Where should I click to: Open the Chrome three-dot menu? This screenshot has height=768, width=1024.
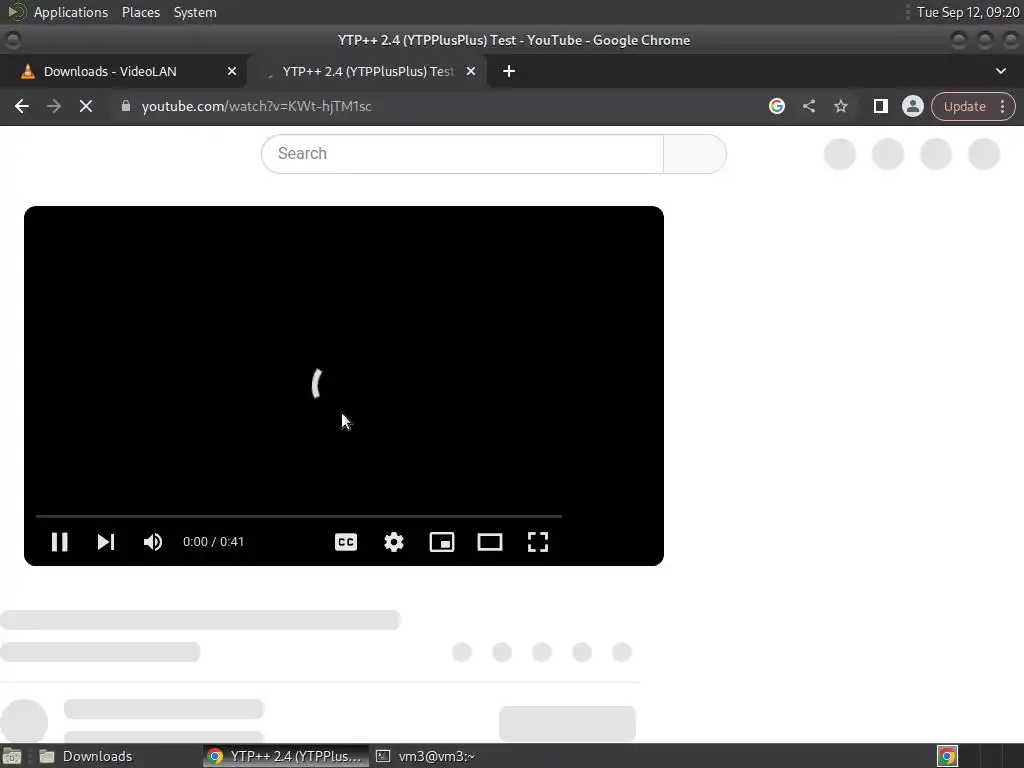(x=1002, y=106)
